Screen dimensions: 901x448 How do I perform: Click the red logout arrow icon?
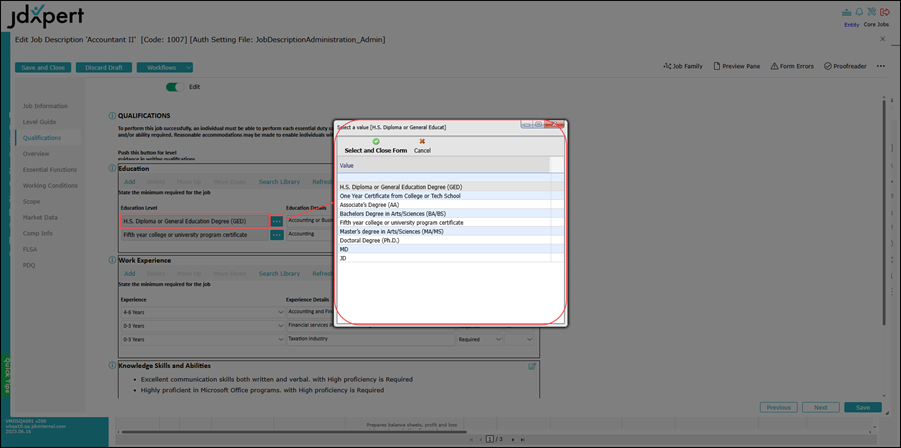[885, 11]
